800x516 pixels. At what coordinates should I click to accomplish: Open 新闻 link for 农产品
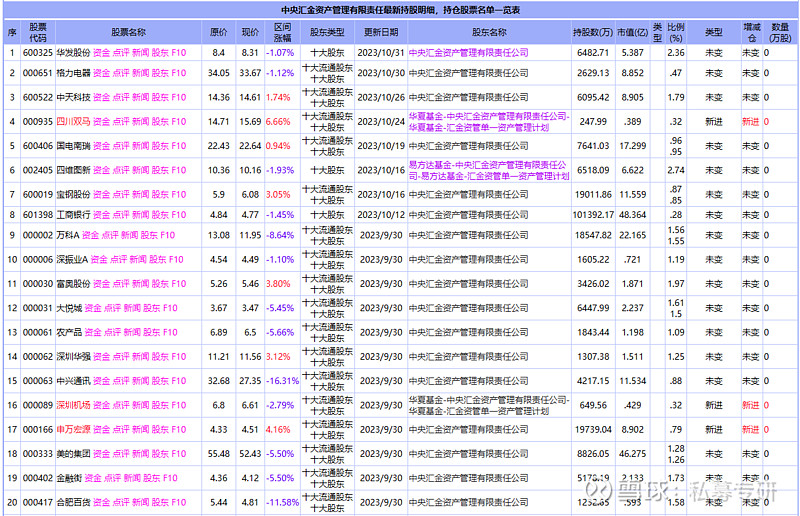click(x=132, y=332)
